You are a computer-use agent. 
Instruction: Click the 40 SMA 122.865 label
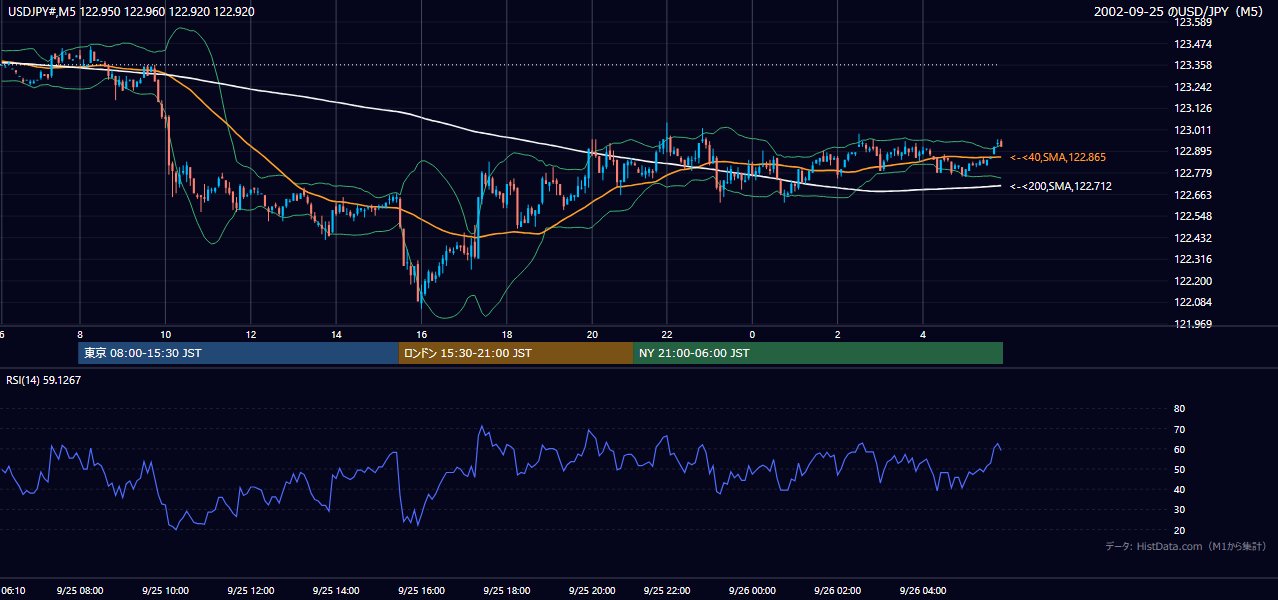(x=1058, y=158)
